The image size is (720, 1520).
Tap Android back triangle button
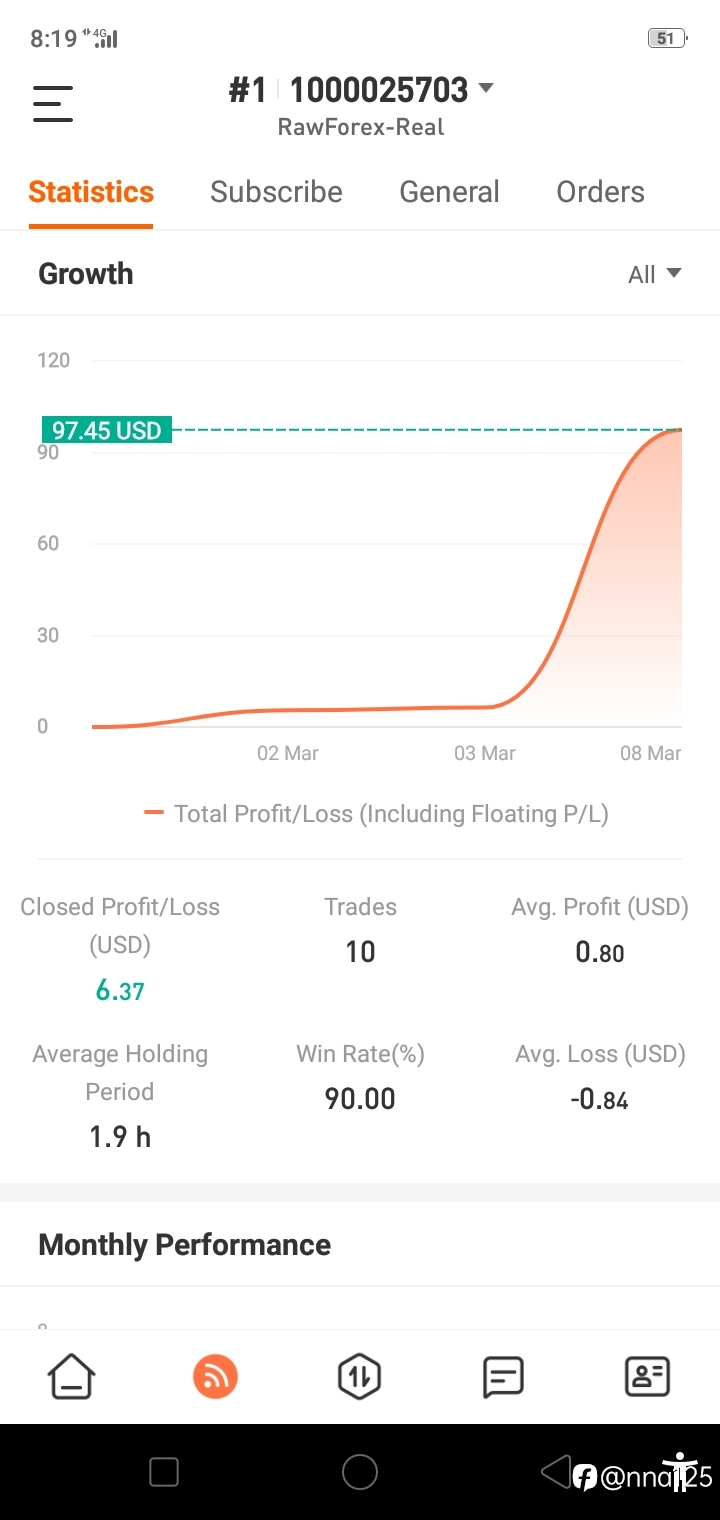click(x=554, y=1472)
